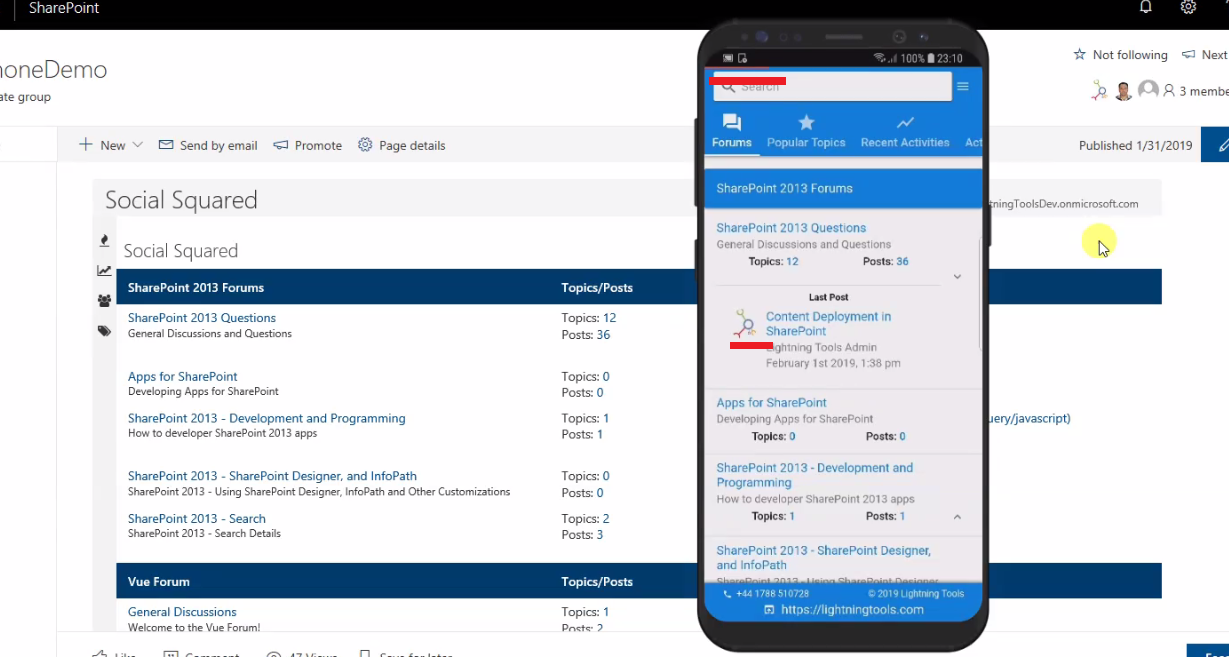This screenshot has width=1229, height=657.
Task: Click the PhoneDemo site title
Action: [53, 70]
